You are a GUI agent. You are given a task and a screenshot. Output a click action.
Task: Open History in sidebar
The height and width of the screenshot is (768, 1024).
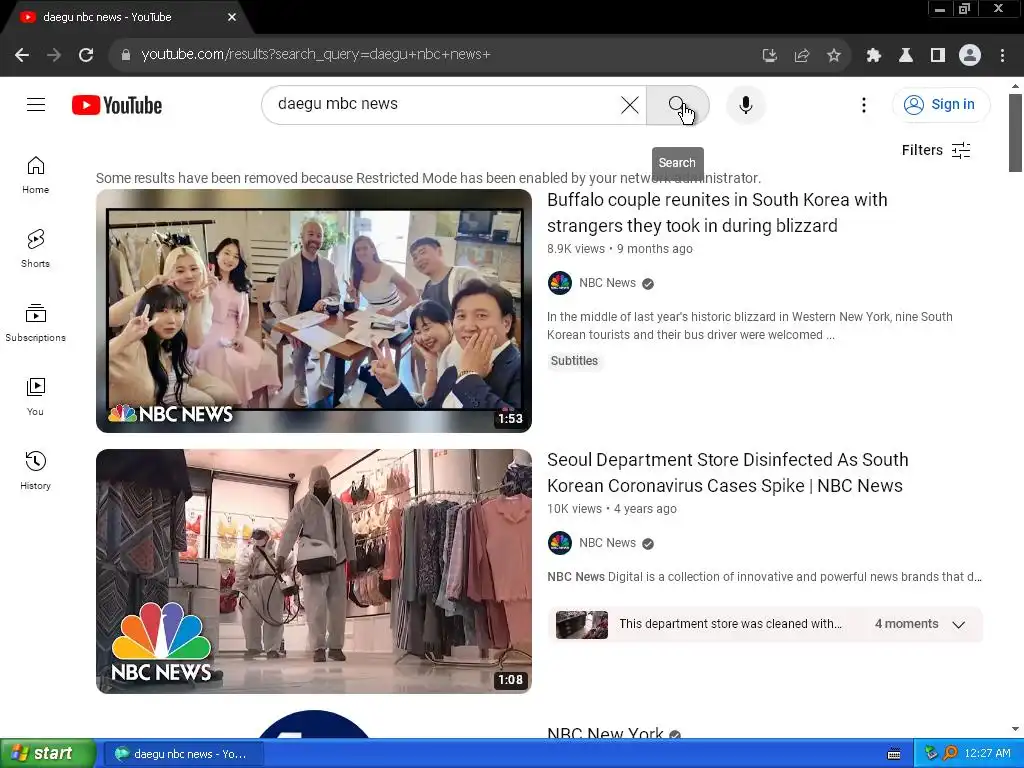[x=35, y=470]
